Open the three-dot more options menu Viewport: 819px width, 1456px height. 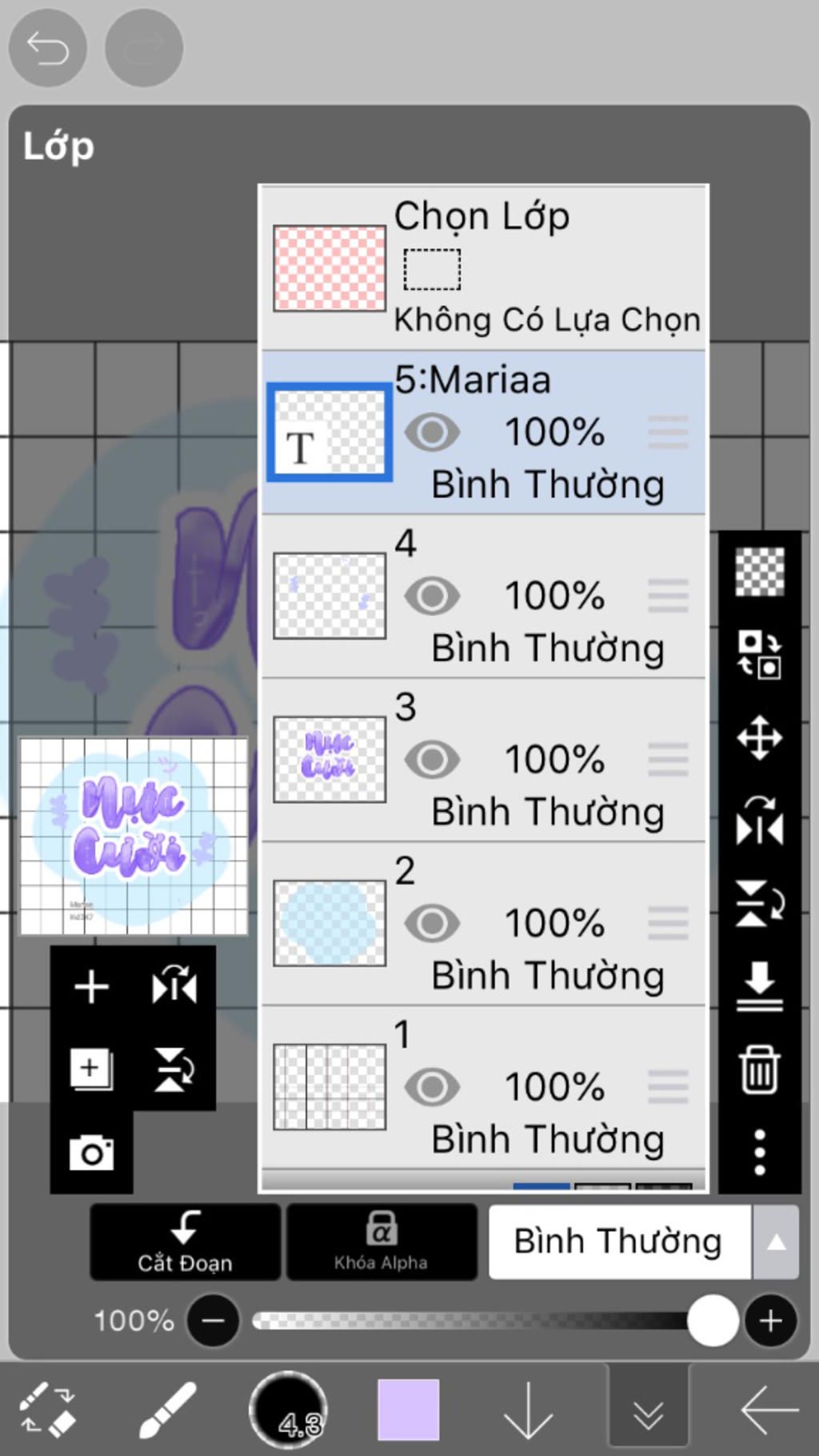[x=759, y=1152]
